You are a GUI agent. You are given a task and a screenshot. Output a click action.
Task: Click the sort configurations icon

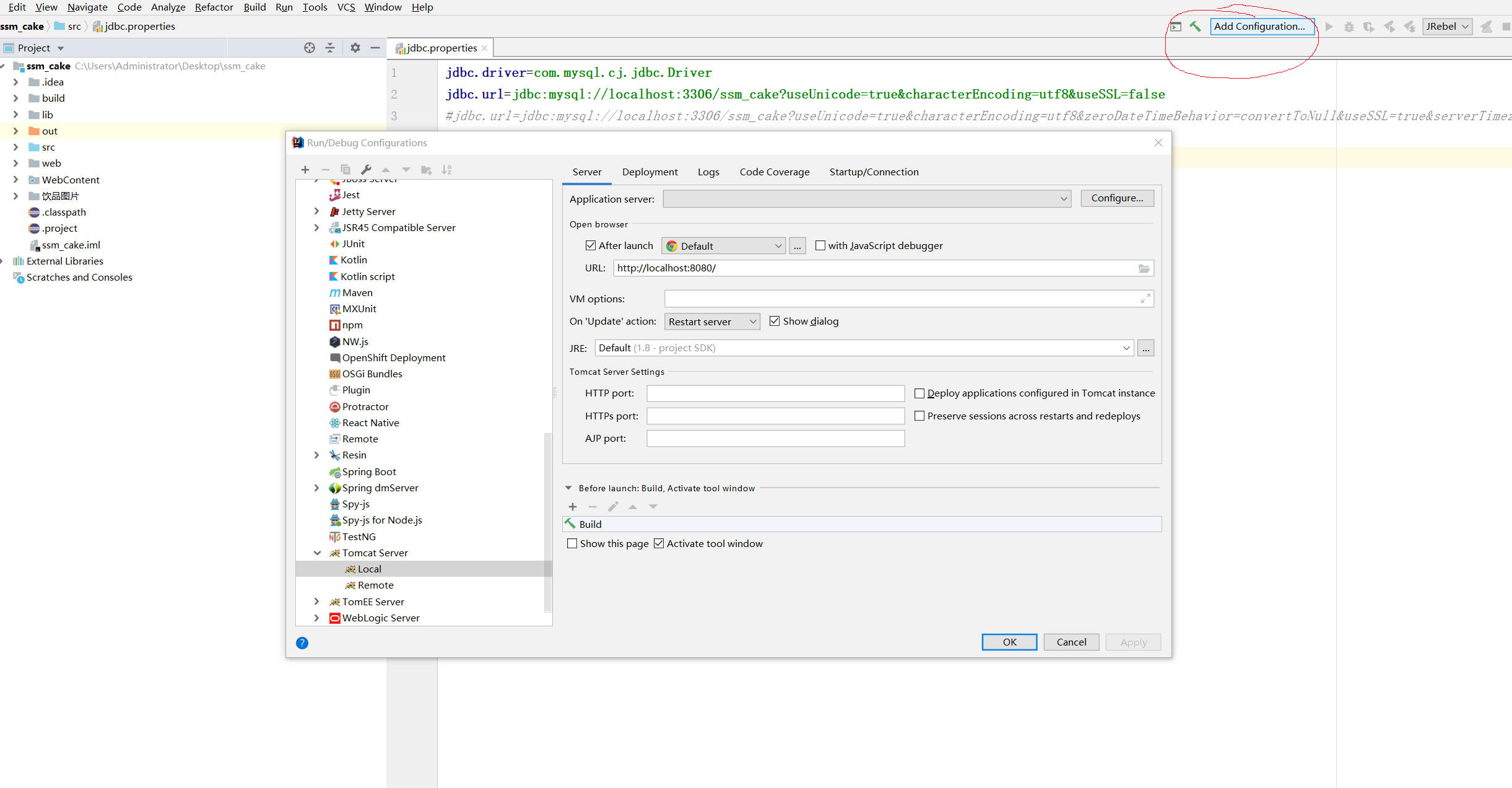click(x=446, y=170)
